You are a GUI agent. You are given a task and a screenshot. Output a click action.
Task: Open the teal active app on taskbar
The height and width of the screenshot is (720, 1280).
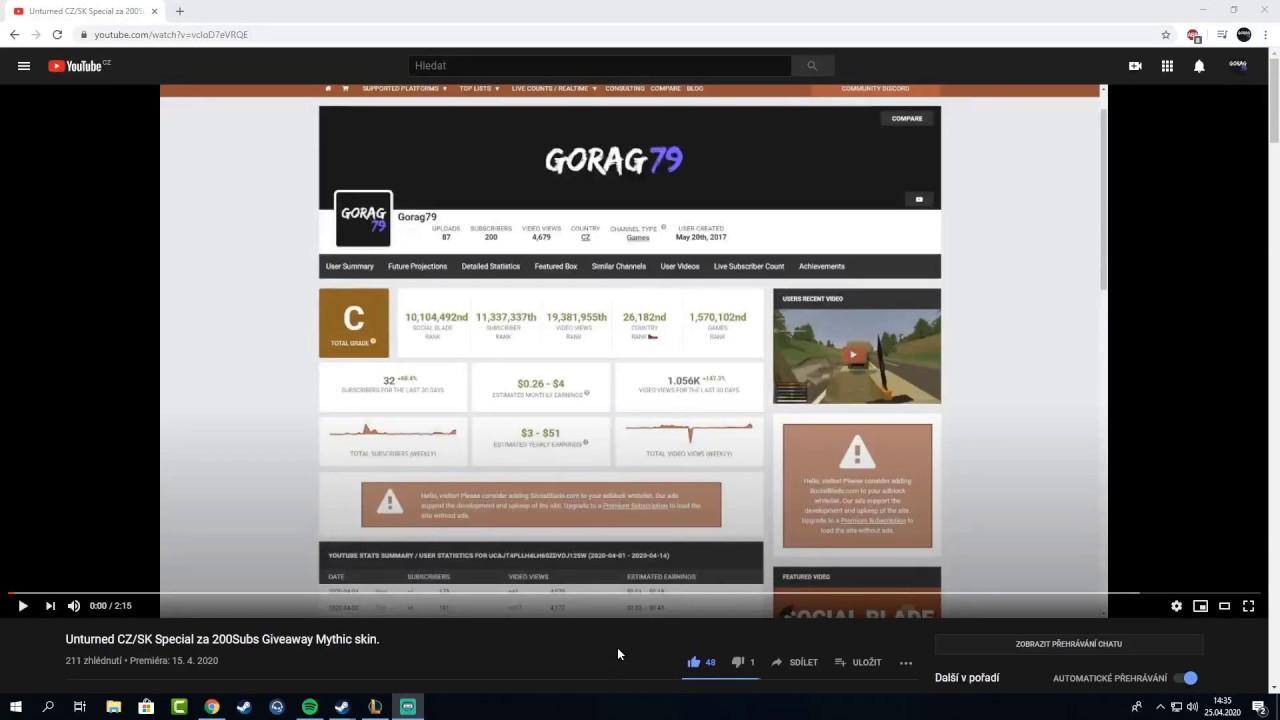click(408, 707)
